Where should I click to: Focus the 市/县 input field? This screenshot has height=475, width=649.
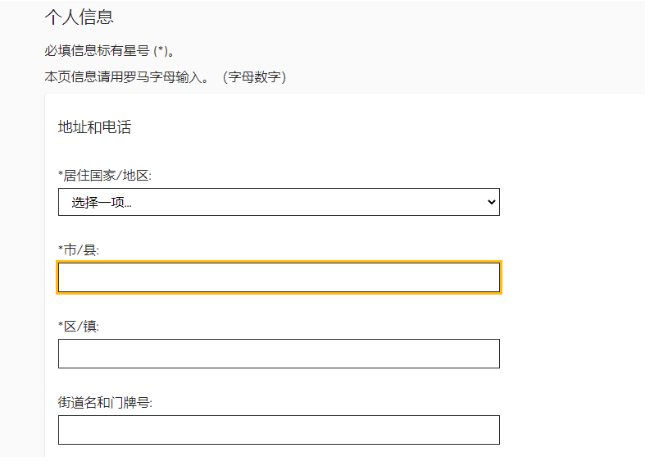click(x=278, y=278)
